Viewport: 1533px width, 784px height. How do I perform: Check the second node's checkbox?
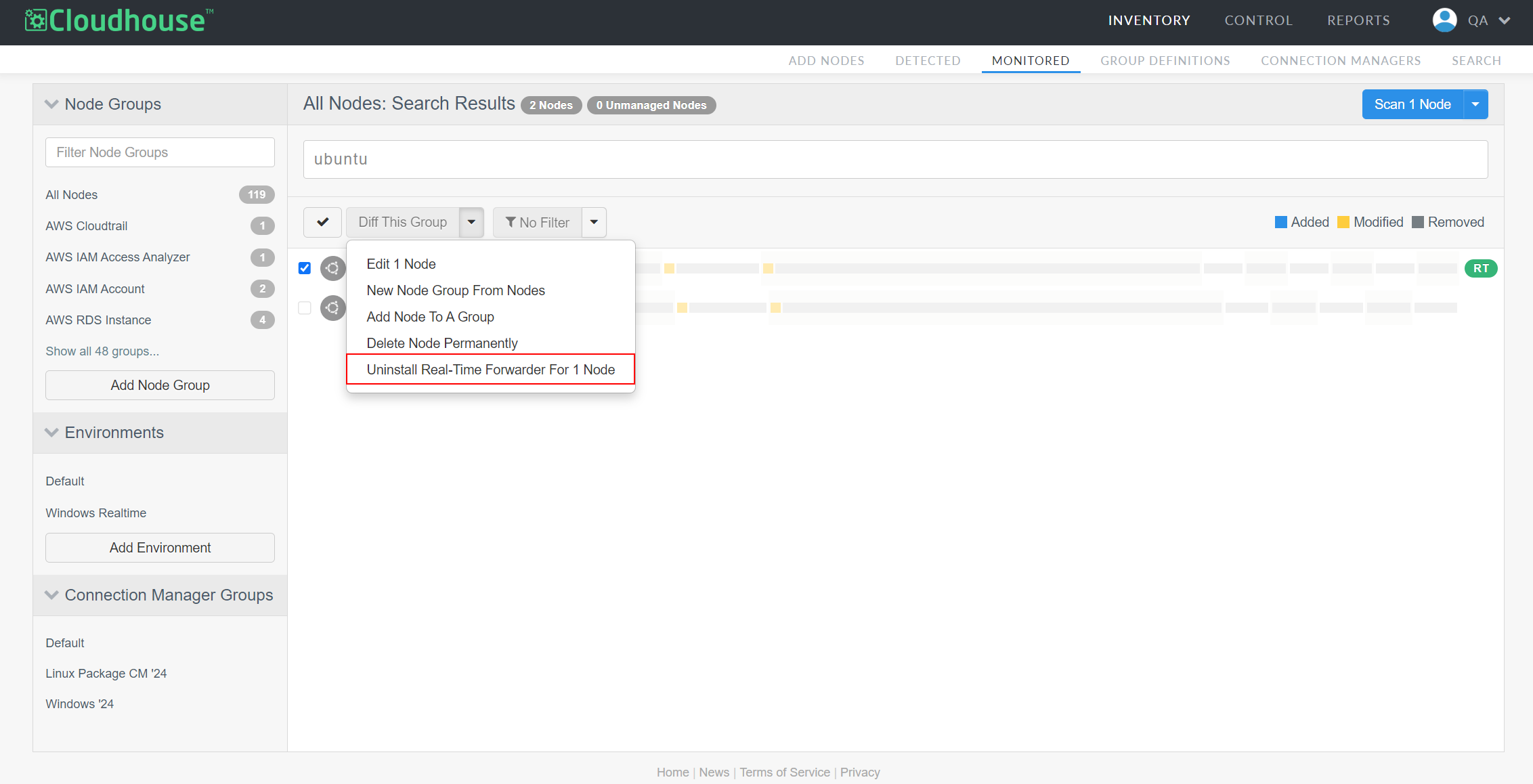coord(305,308)
